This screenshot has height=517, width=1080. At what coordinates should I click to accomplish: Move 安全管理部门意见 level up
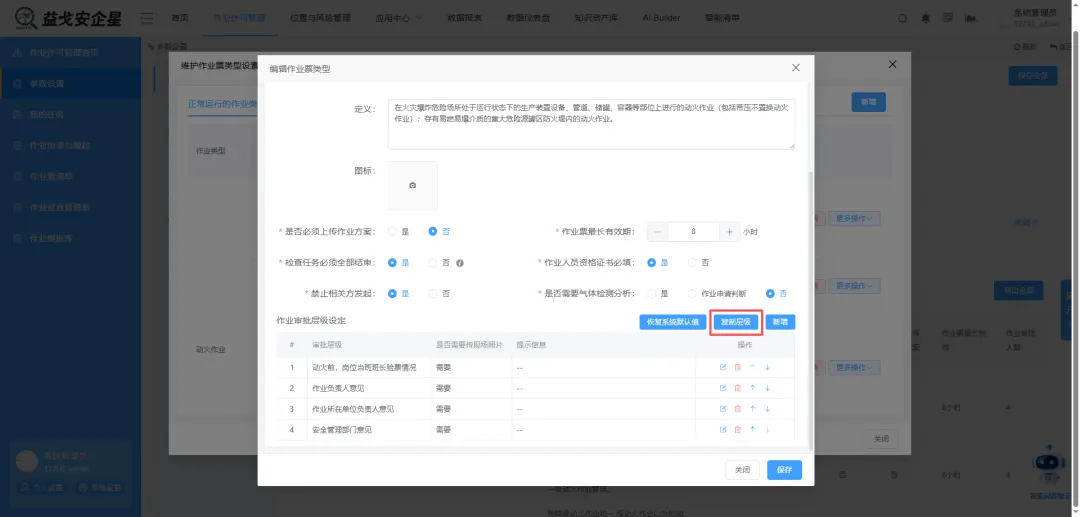(752, 430)
